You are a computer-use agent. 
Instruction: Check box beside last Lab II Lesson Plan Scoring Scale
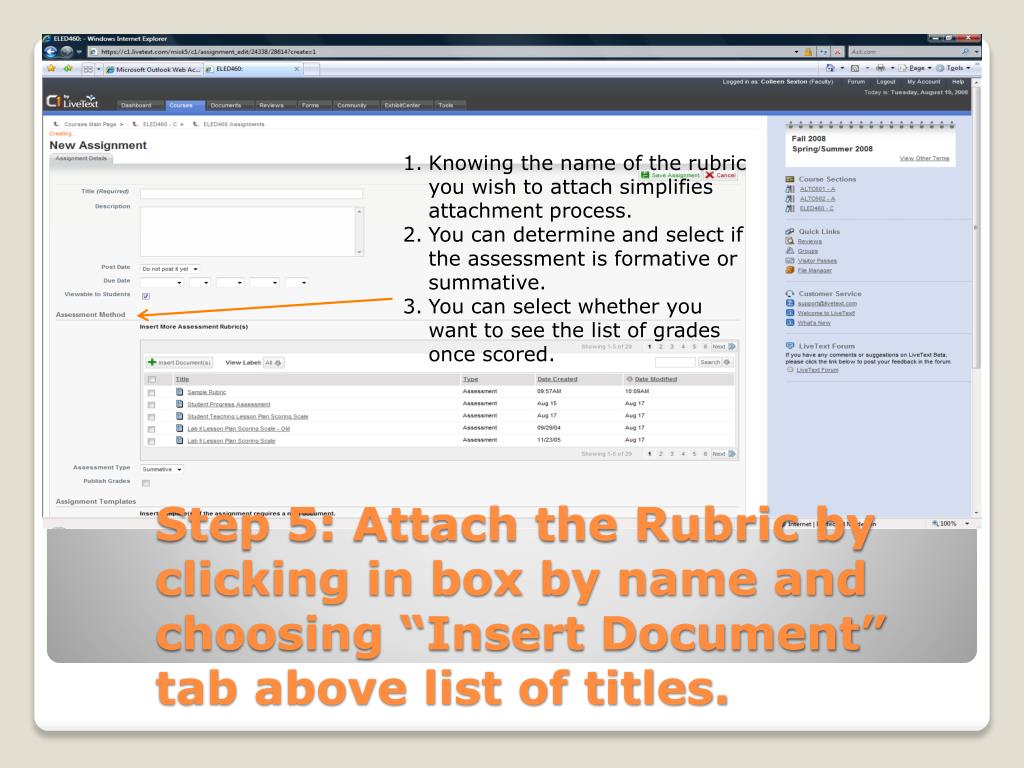[152, 441]
